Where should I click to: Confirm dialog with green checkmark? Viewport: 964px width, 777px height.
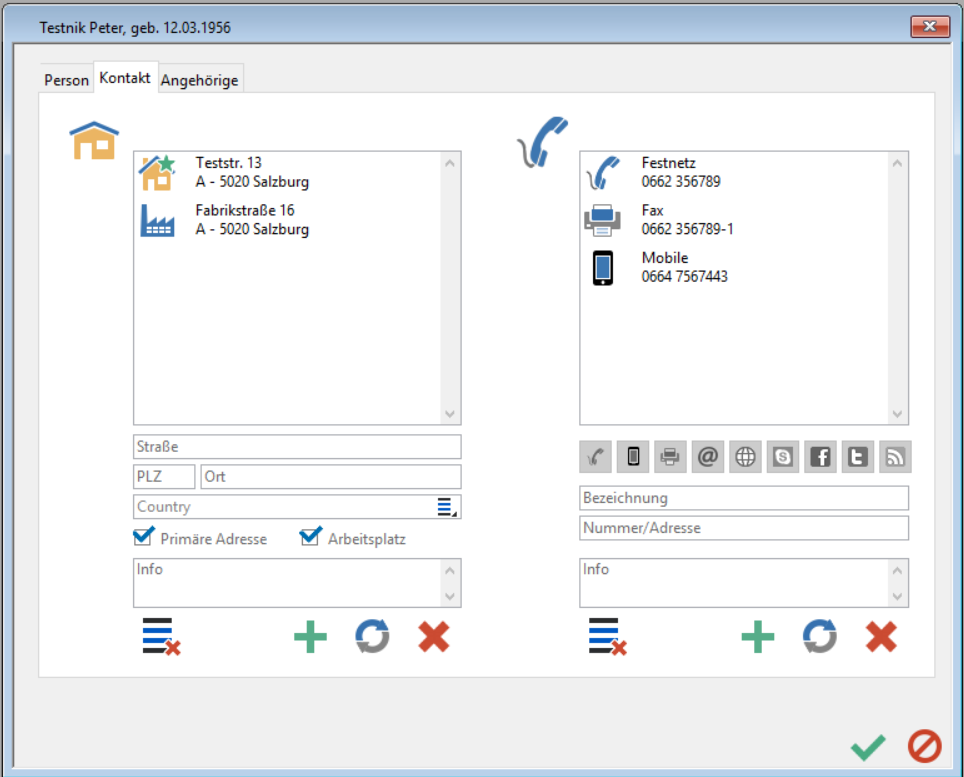(x=868, y=746)
